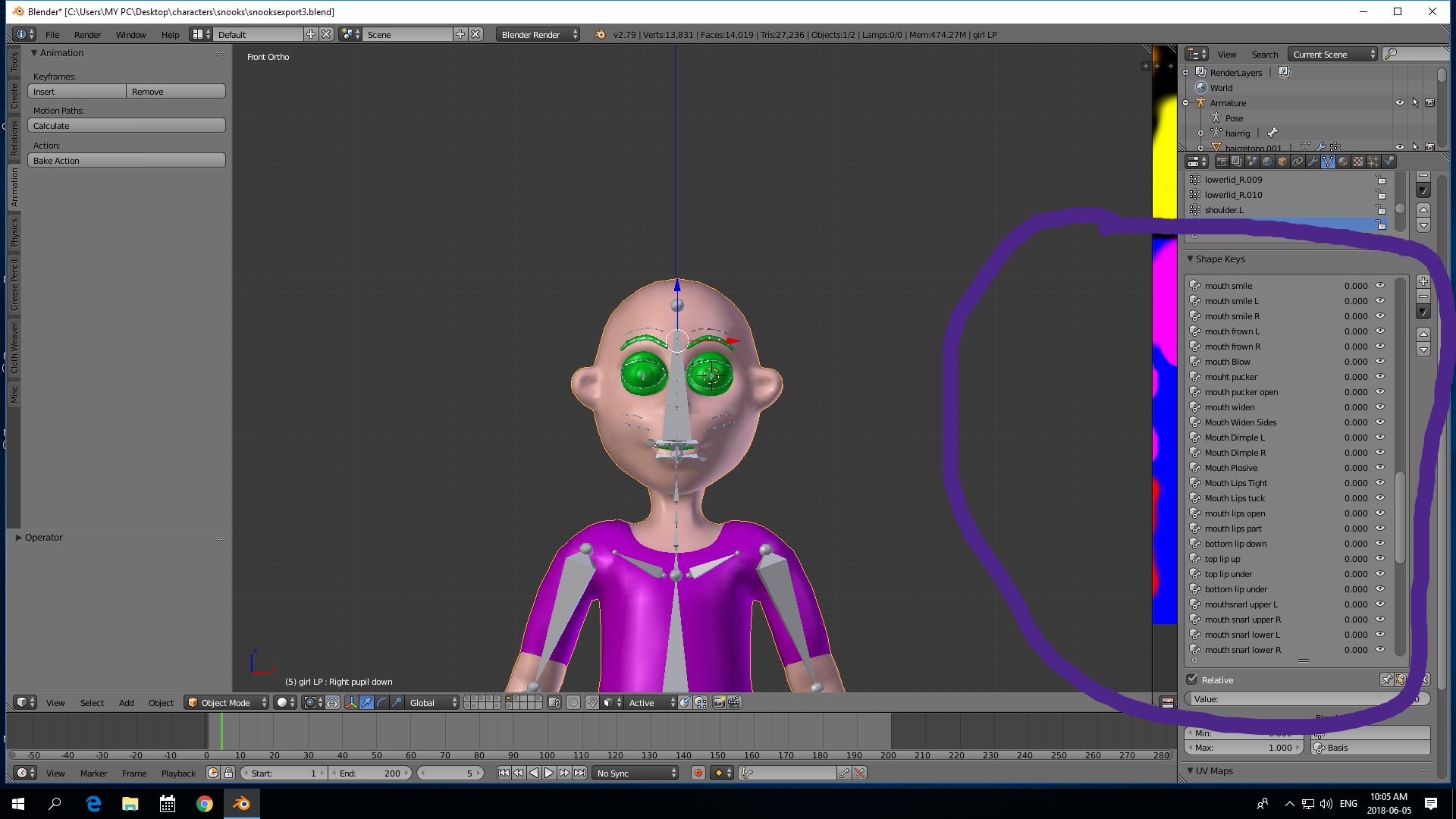
Task: Open the Physics properties tab
Action: click(x=1389, y=162)
